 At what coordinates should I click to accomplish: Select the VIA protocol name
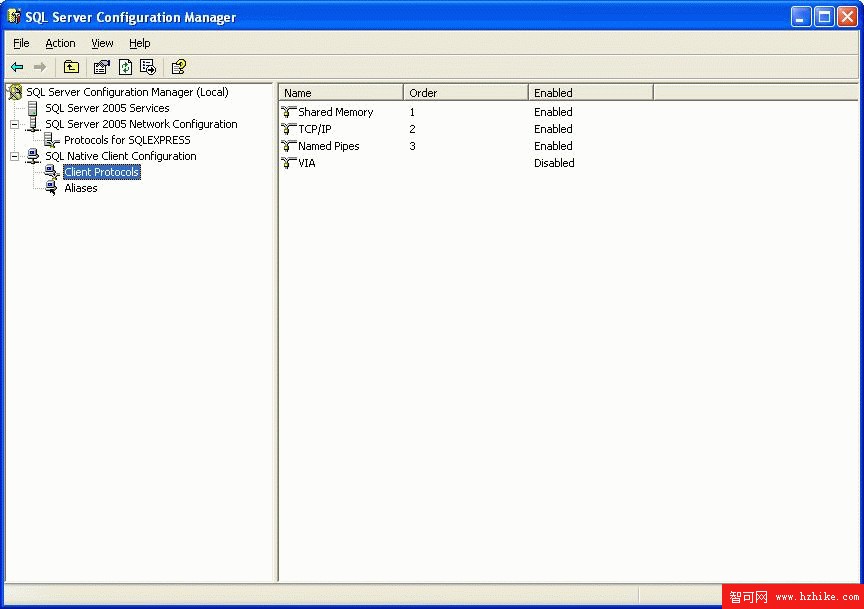[x=306, y=163]
